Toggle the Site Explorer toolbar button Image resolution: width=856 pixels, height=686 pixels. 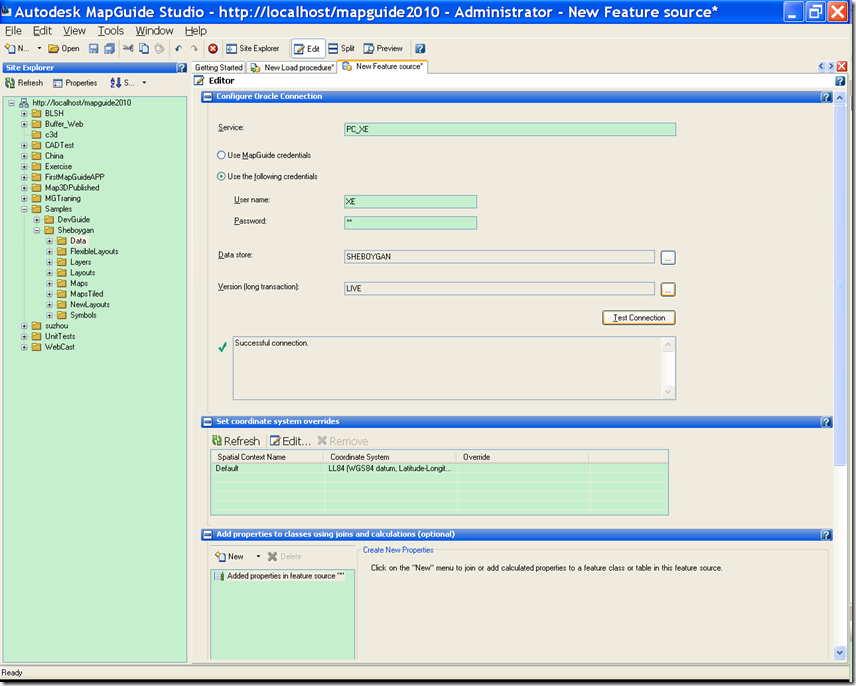pyautogui.click(x=253, y=49)
